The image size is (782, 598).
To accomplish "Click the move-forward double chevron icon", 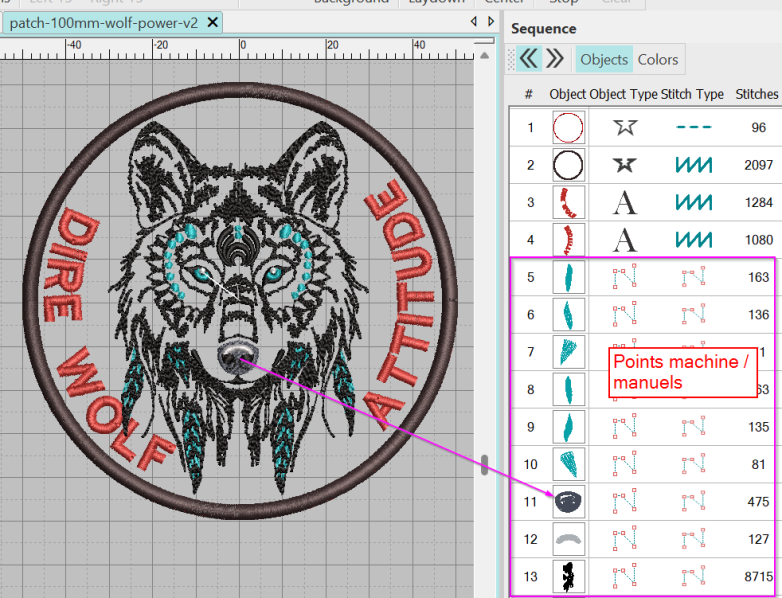I will [x=555, y=59].
